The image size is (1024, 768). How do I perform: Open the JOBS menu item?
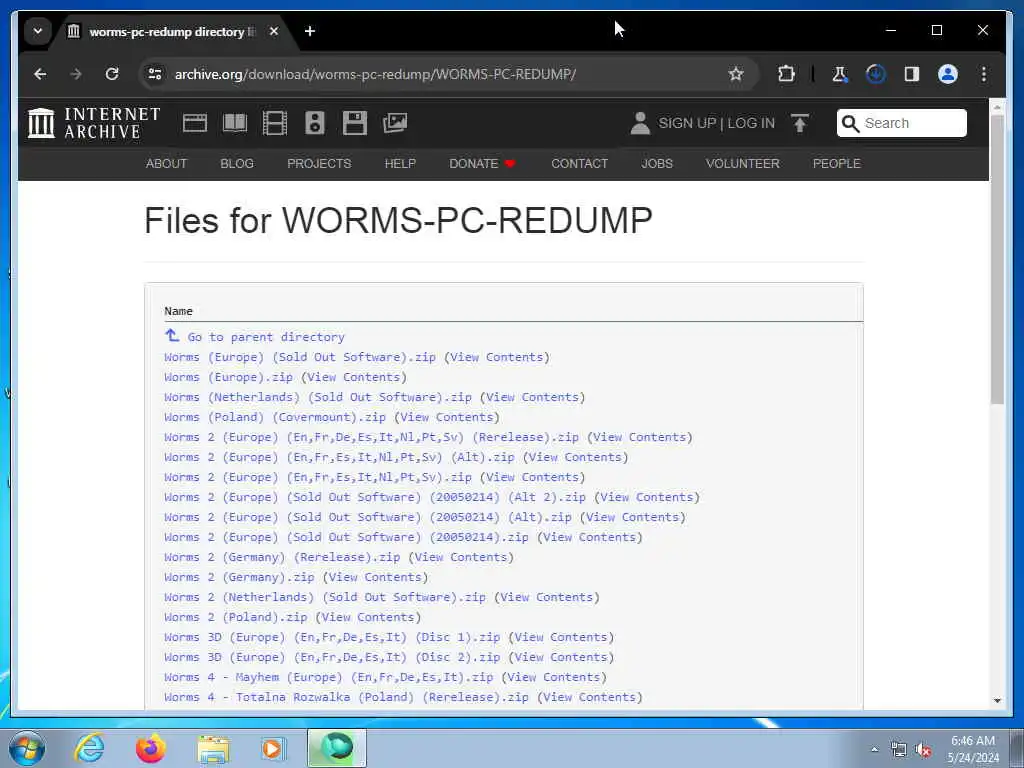(x=656, y=163)
